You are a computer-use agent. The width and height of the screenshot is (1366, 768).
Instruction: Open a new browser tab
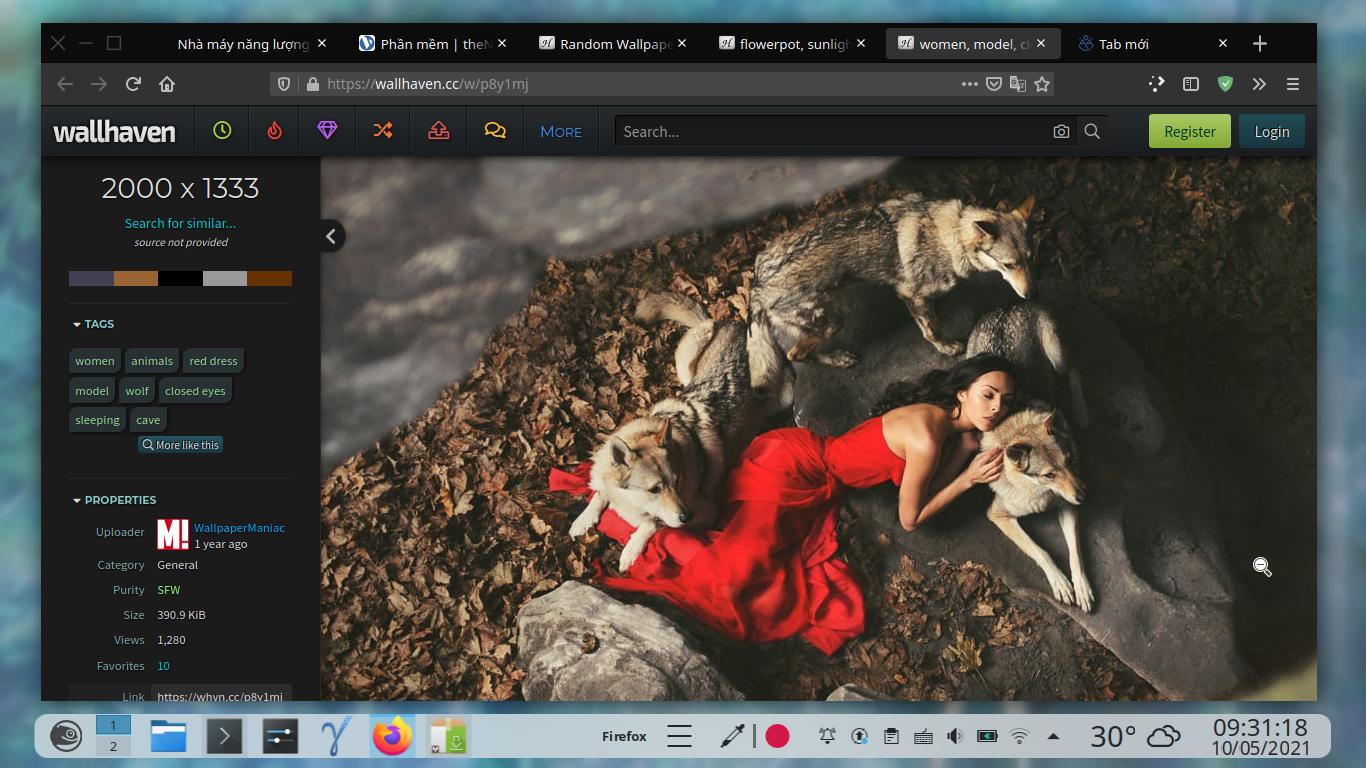[x=1260, y=43]
